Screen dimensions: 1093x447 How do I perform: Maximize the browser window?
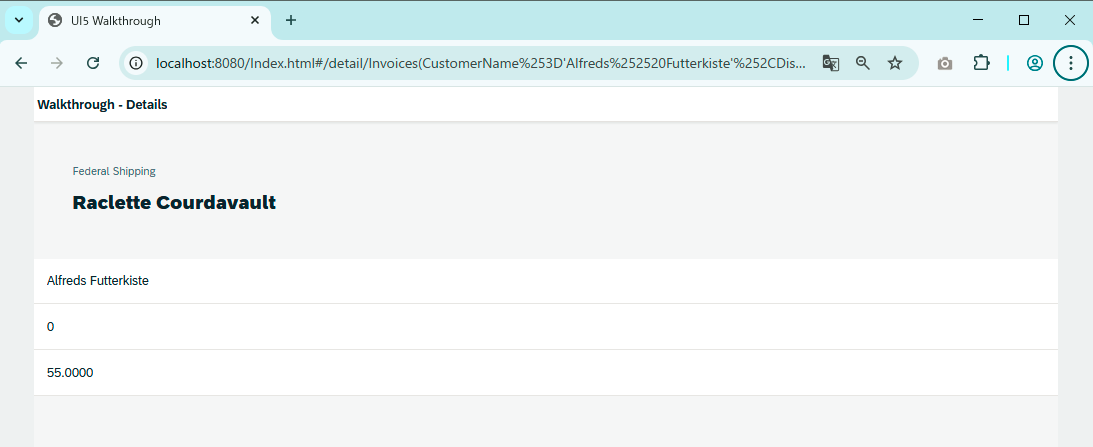point(1024,20)
